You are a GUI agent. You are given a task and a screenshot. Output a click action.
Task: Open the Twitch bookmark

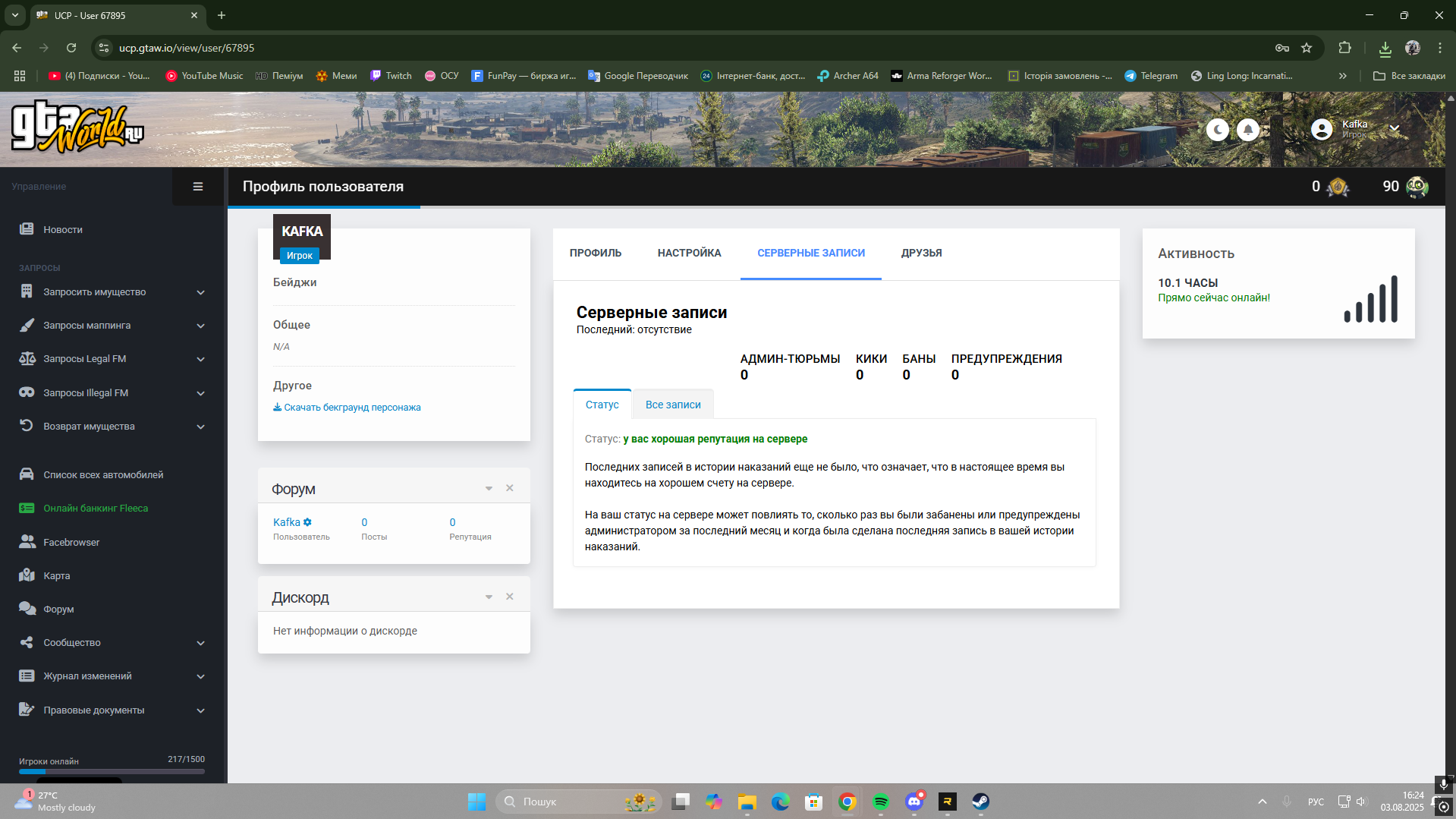[x=391, y=76]
